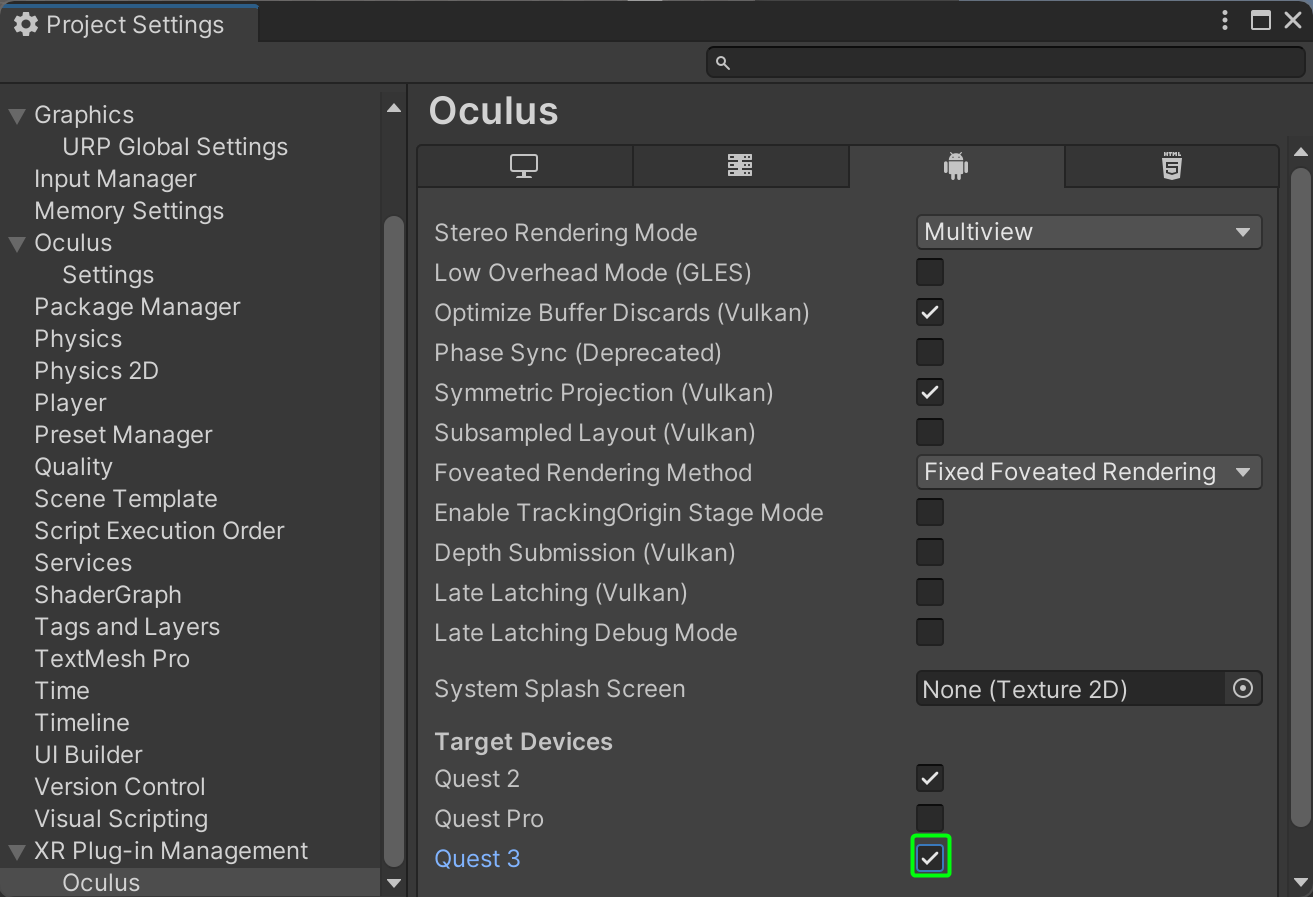Click the three-dot window options menu
The width and height of the screenshot is (1313, 897).
(x=1226, y=21)
